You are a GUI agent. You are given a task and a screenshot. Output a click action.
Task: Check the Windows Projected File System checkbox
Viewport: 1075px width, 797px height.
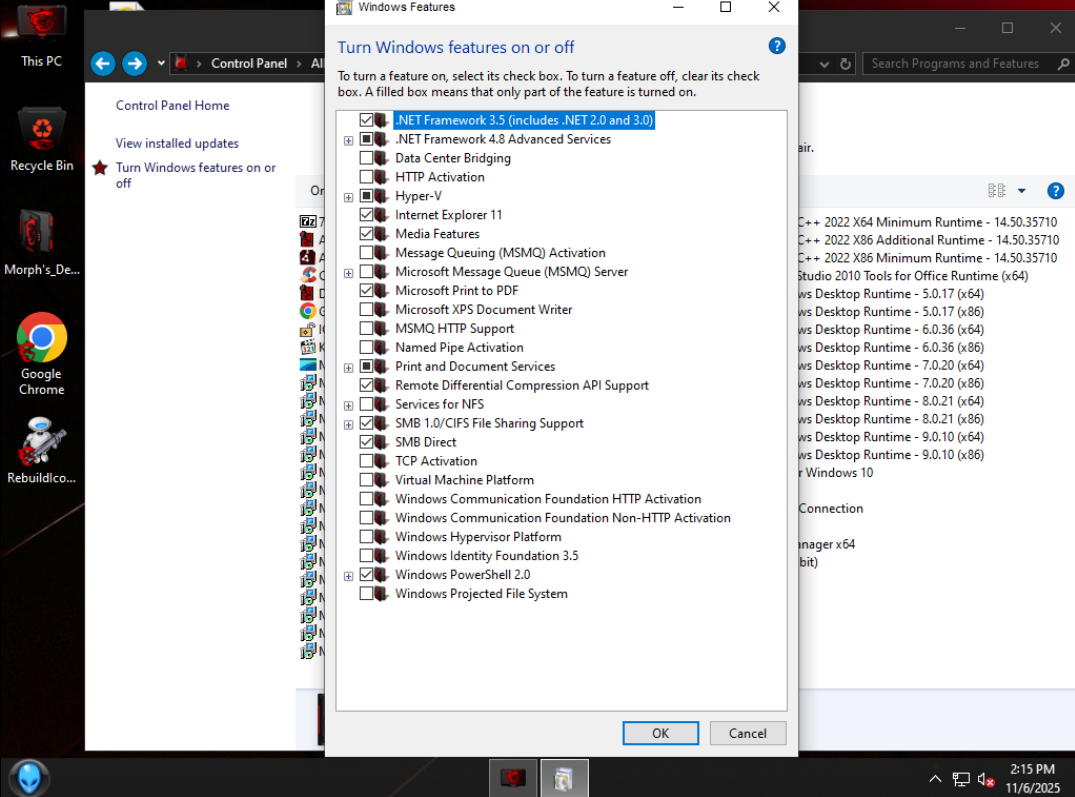pos(366,593)
